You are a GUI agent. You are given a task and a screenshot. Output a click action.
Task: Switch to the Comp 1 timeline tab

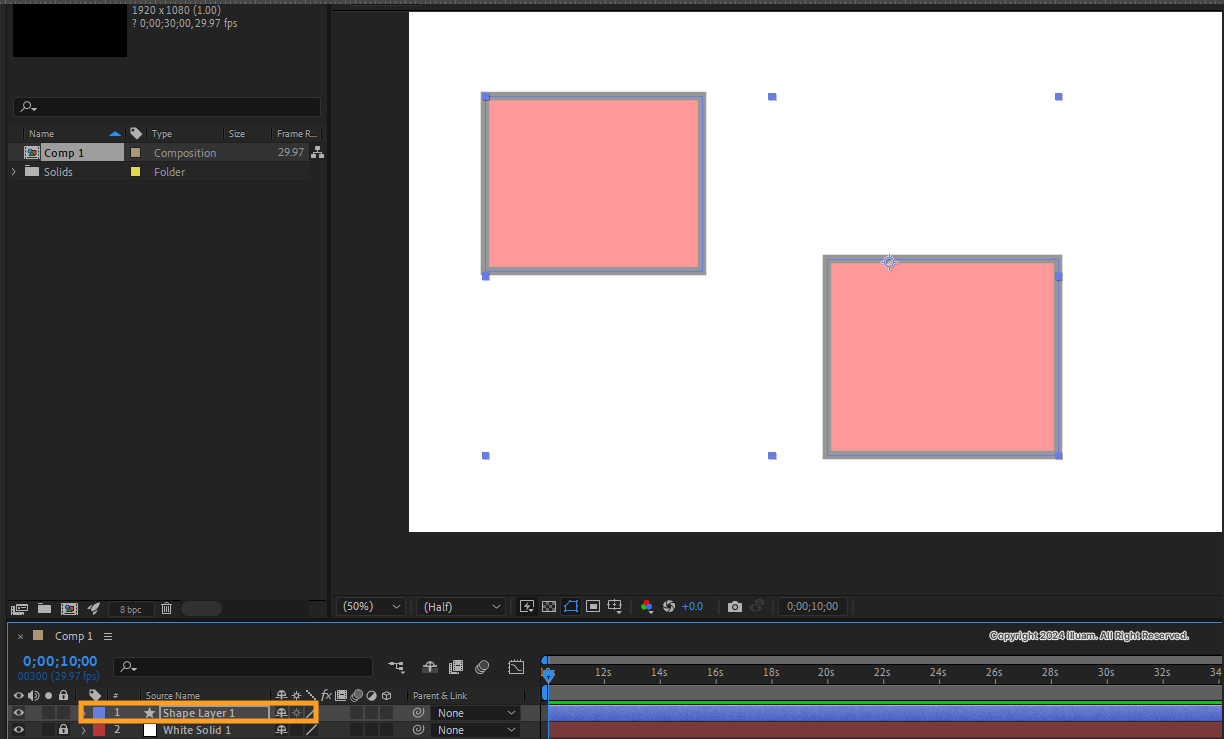coord(73,636)
